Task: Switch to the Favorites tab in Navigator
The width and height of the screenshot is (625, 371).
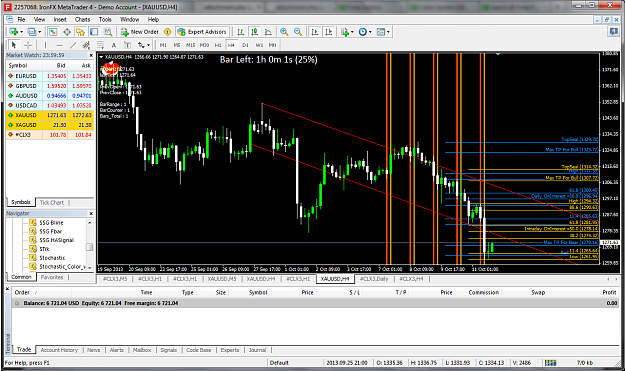Action: coord(52,277)
